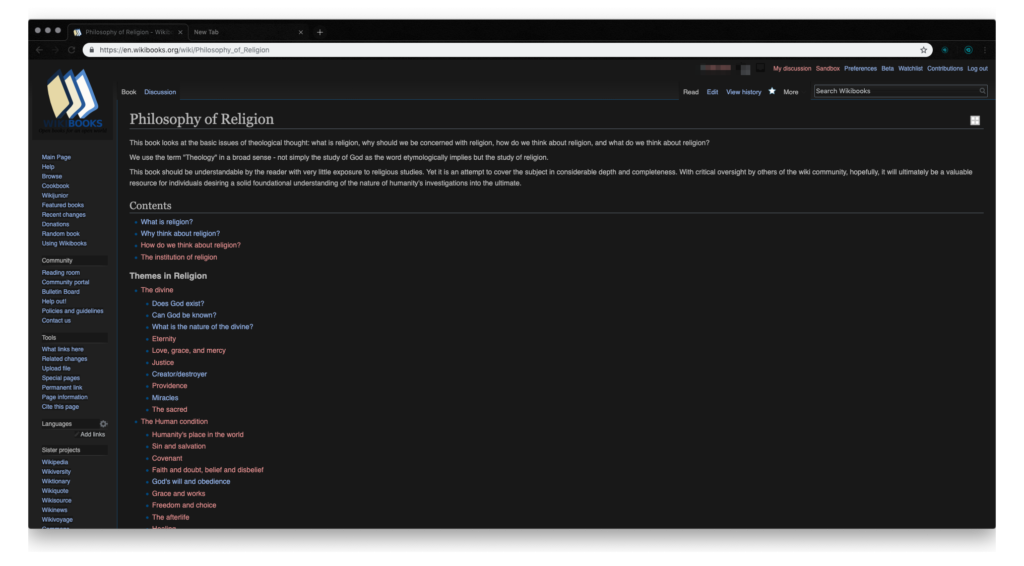Open the Preferences link in the top bar
Screen dimensions: 1024x566
point(860,69)
